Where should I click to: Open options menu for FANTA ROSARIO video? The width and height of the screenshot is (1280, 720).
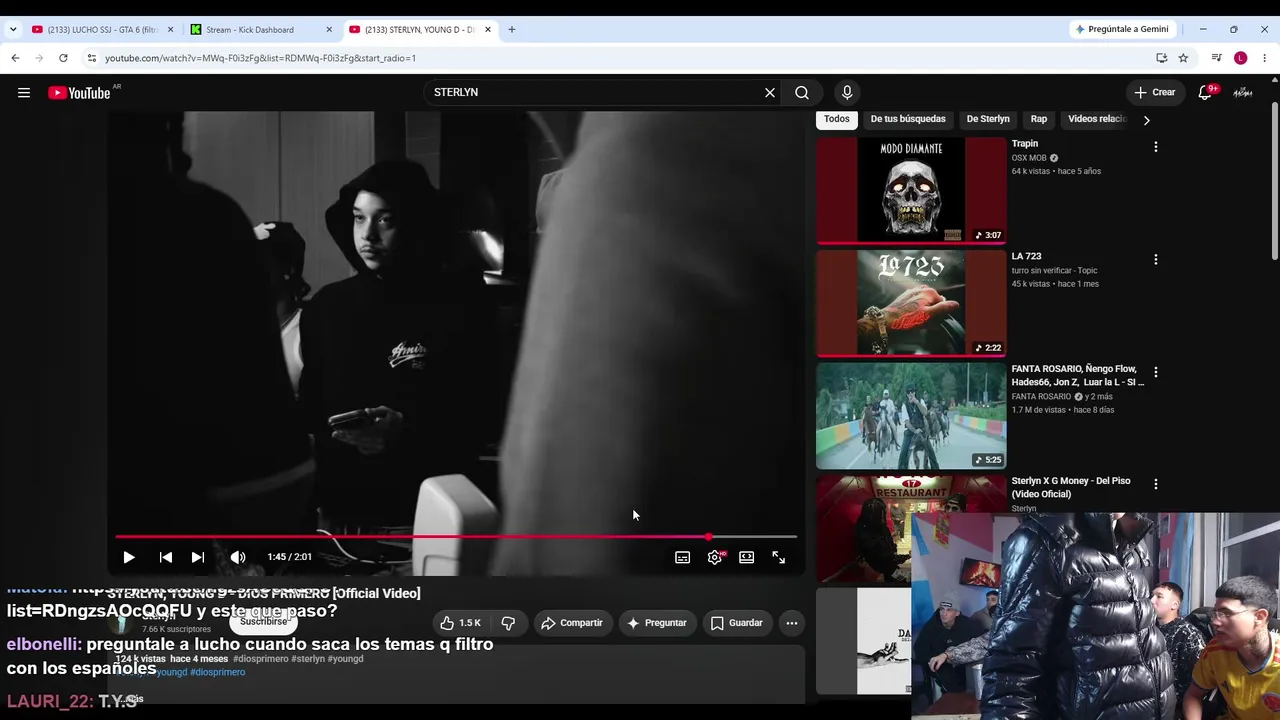(1156, 372)
